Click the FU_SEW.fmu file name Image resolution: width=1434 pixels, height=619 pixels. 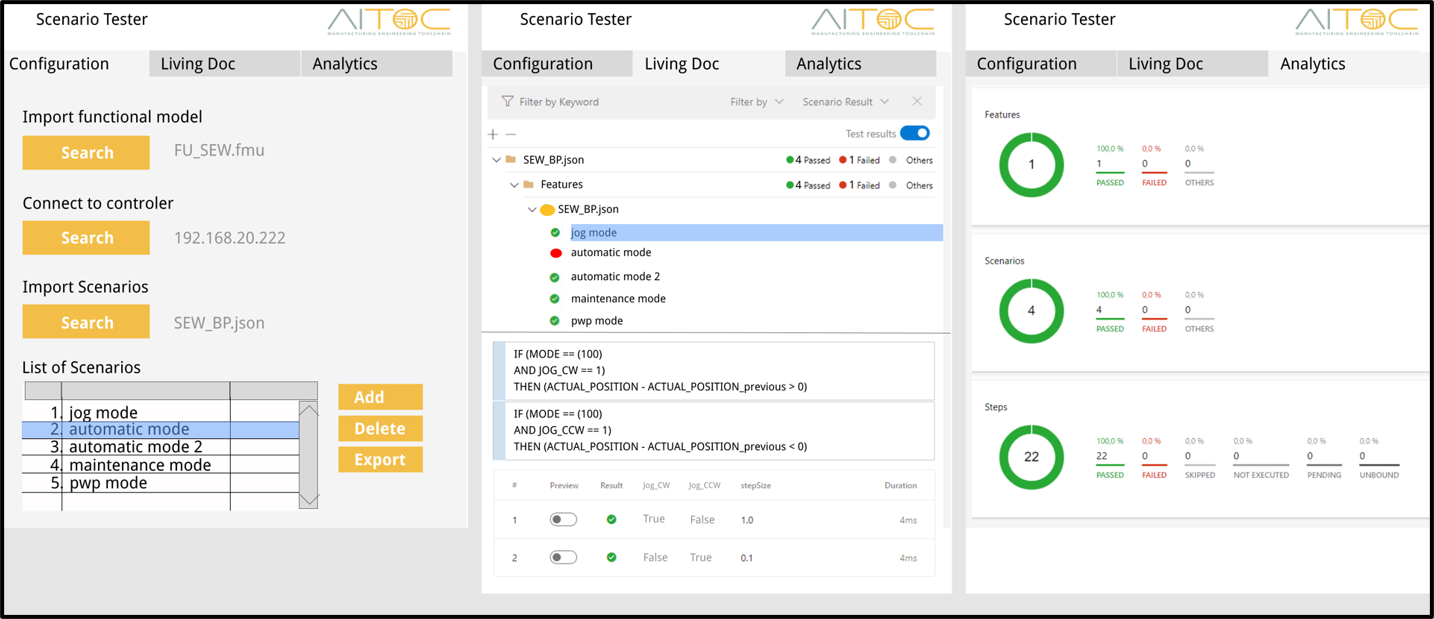219,151
